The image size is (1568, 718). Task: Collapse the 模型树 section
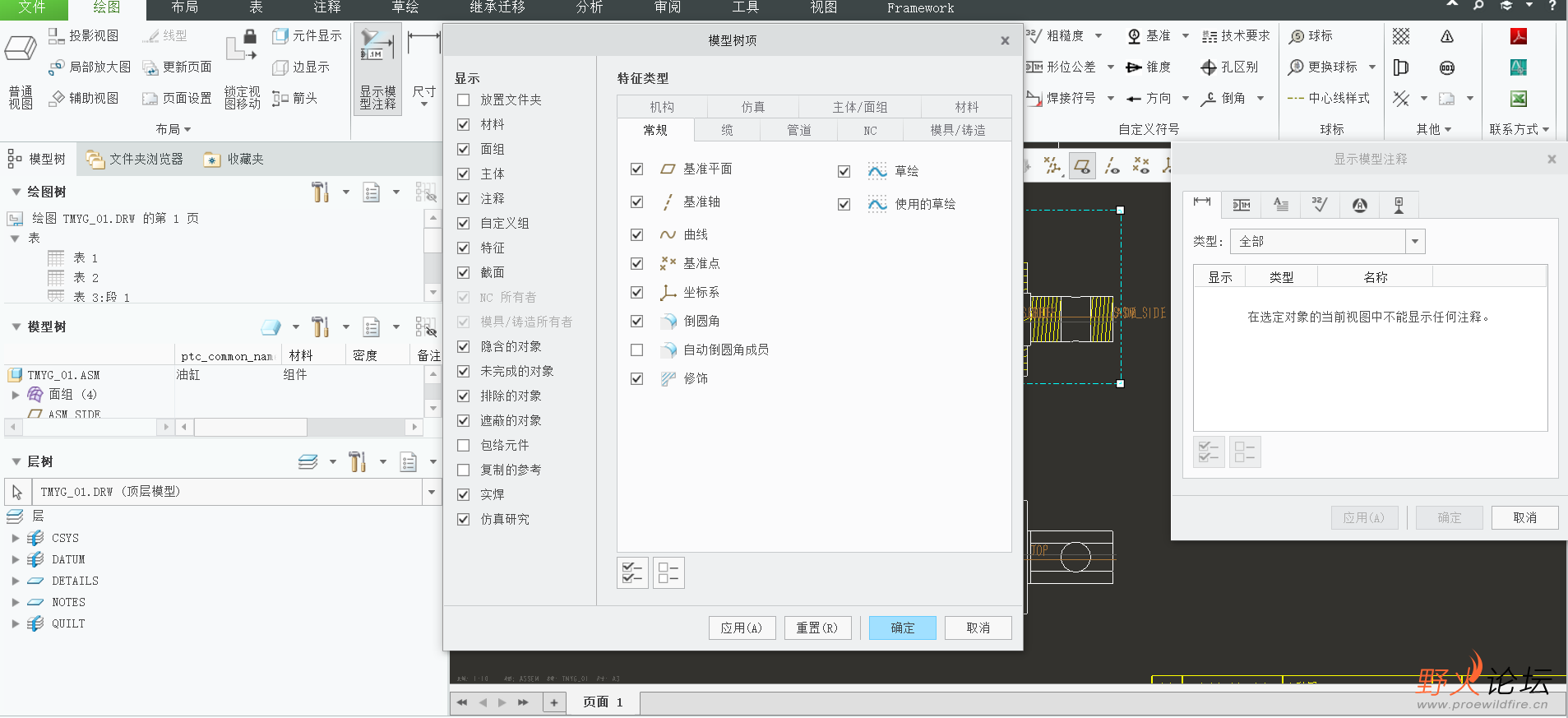tap(16, 327)
